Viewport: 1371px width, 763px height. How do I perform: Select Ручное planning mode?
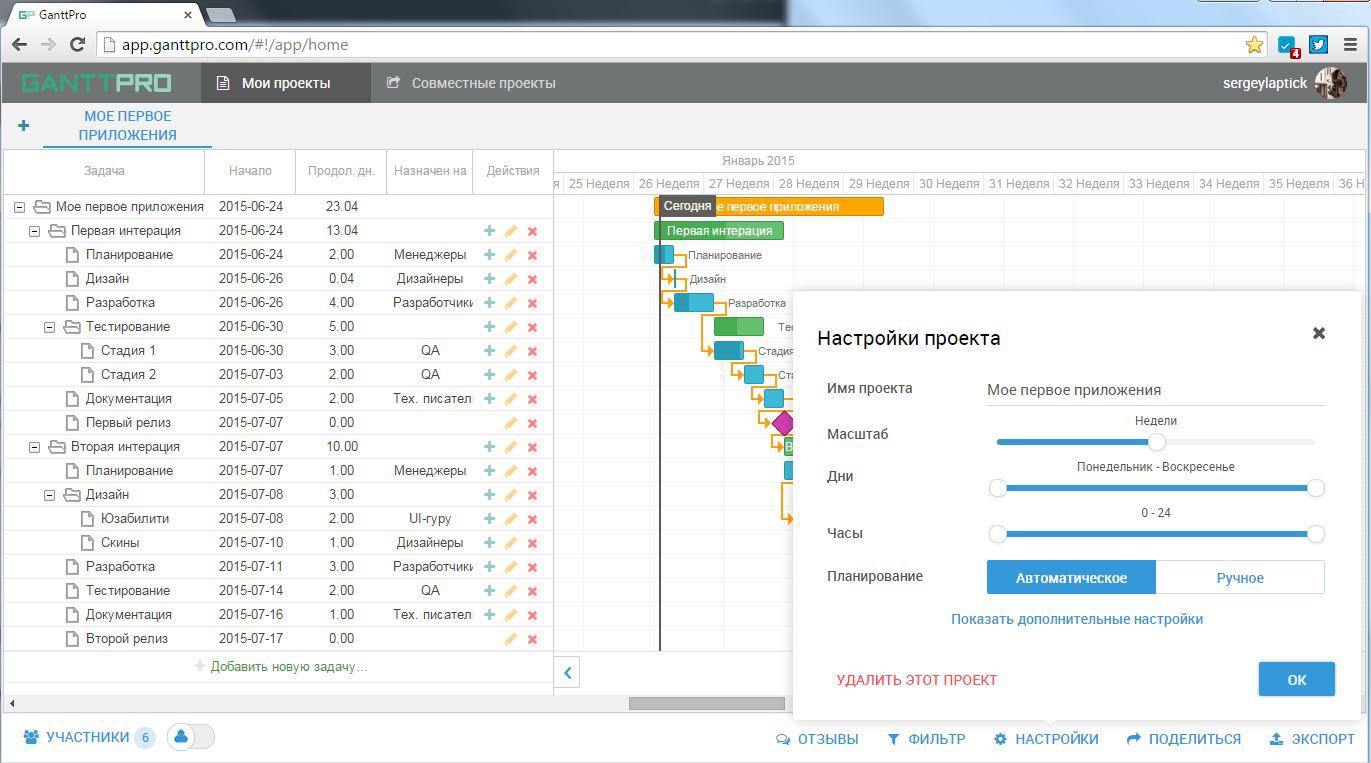[x=1240, y=578]
